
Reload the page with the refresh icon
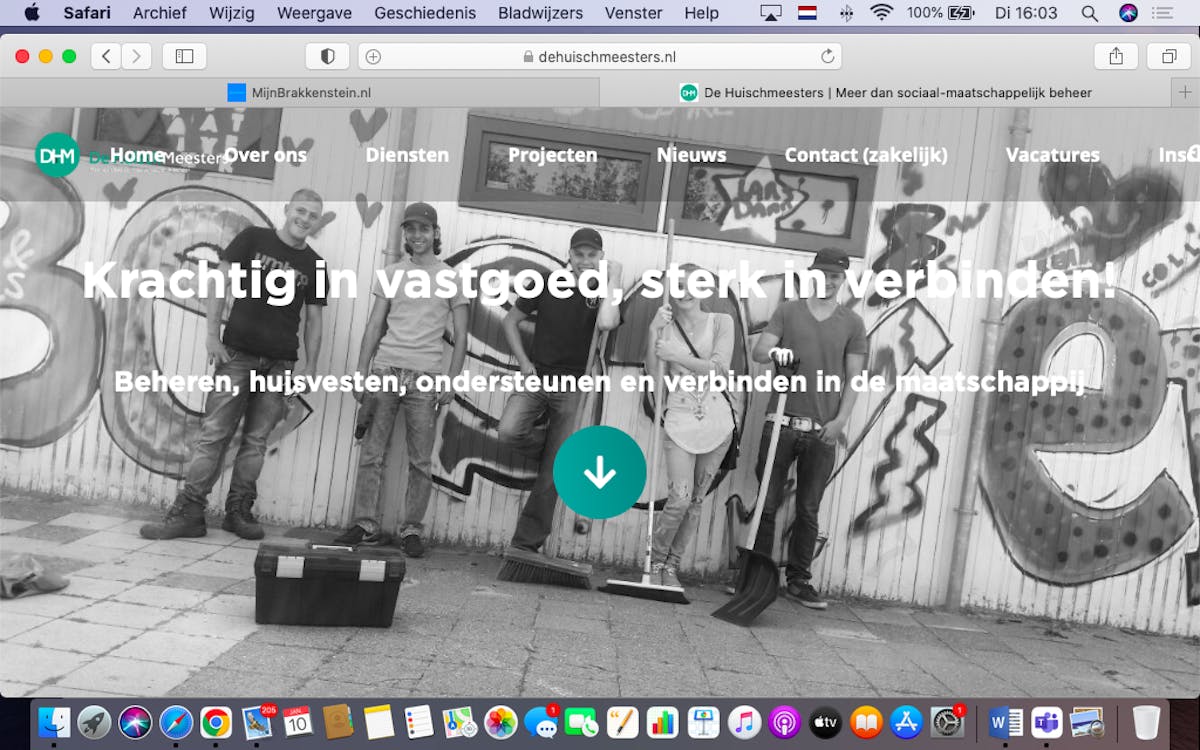(x=827, y=56)
